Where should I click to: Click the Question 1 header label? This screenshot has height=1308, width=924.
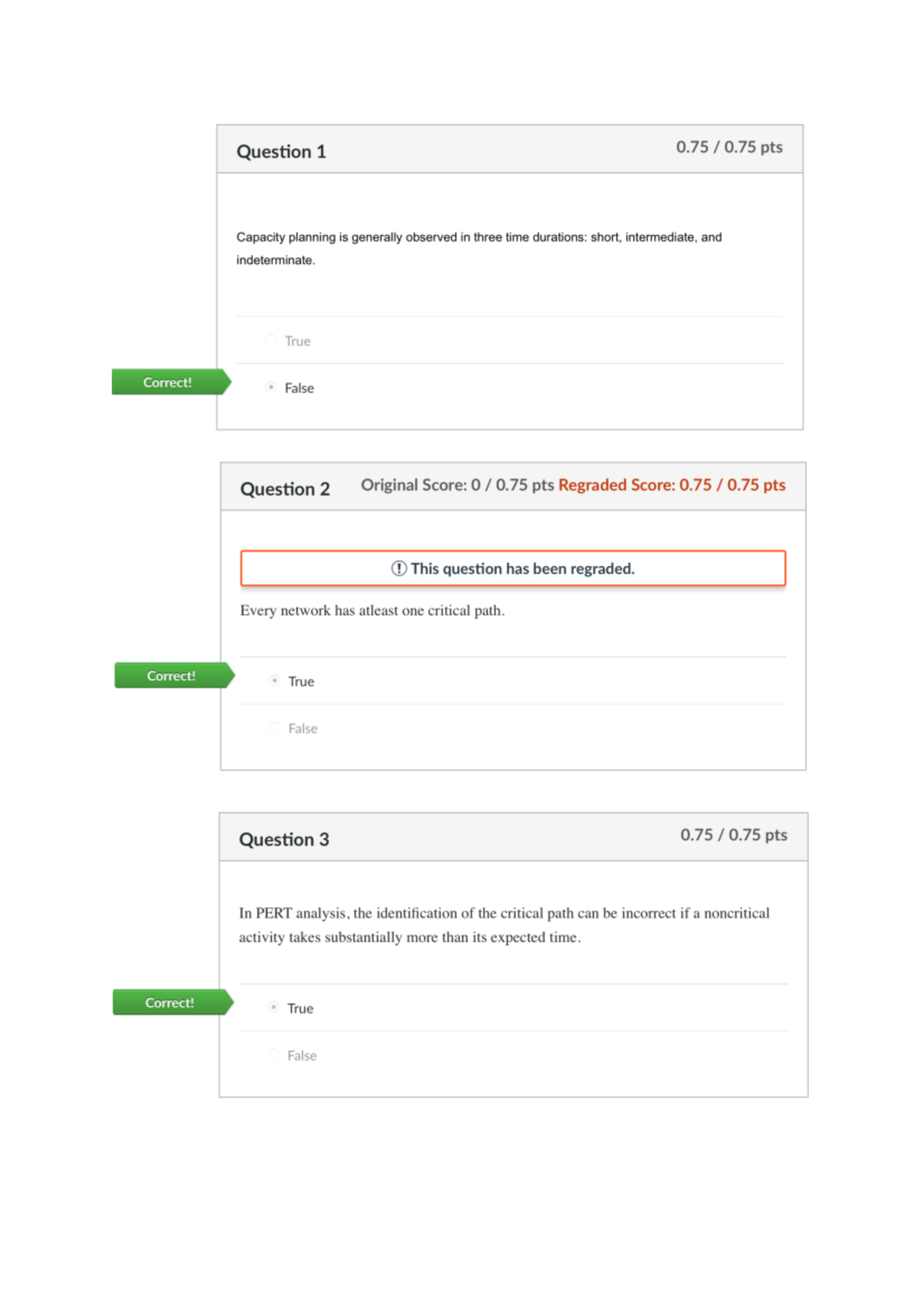[281, 152]
